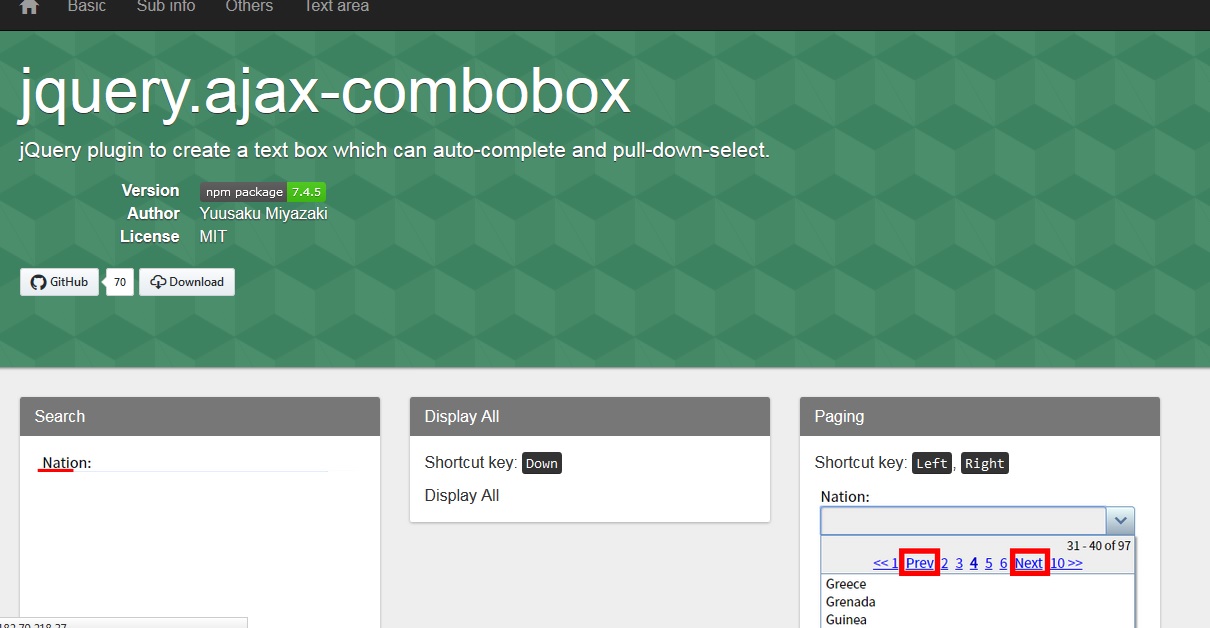Click the '31 - 40 of 97' counter
Image resolution: width=1210 pixels, height=628 pixels.
(1098, 546)
